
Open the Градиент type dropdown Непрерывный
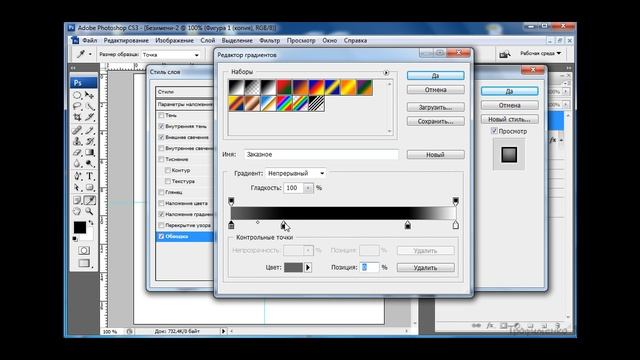point(296,173)
